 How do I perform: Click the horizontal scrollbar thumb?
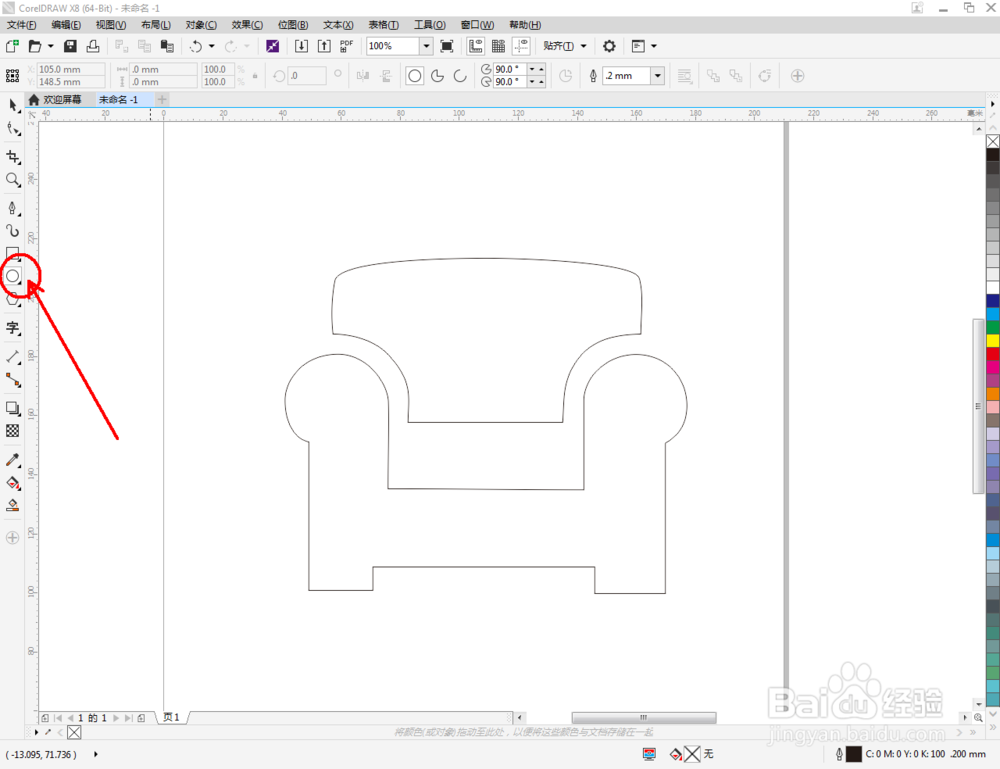[644, 717]
